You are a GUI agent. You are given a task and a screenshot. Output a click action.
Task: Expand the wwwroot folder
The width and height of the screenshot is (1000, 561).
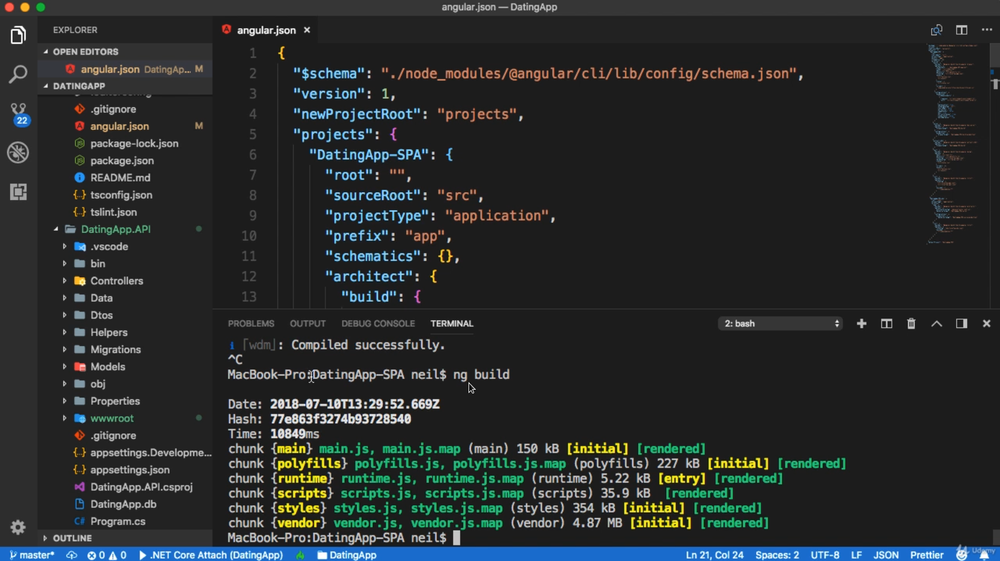[x=125, y=419]
